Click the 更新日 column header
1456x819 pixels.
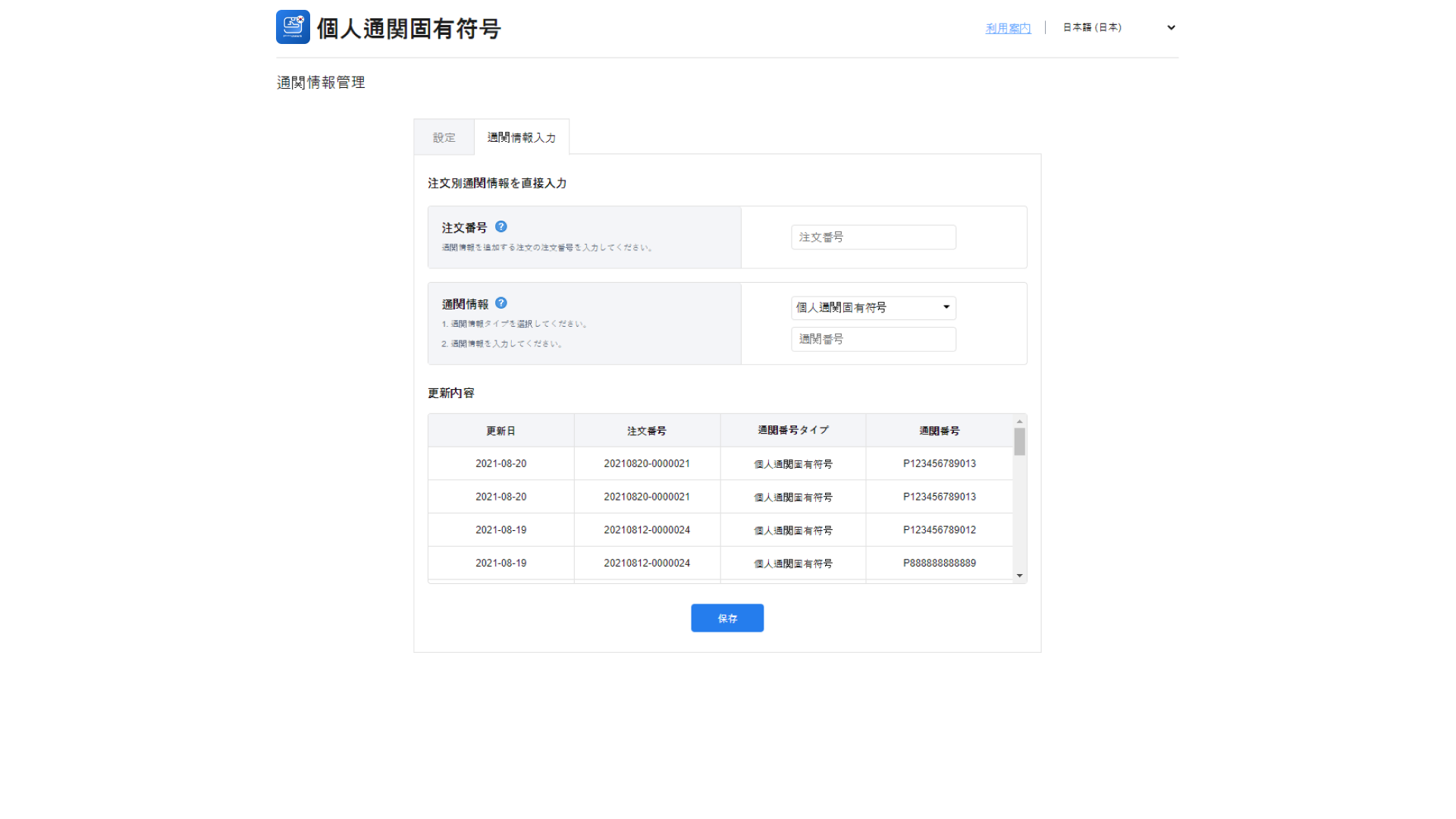click(x=500, y=431)
